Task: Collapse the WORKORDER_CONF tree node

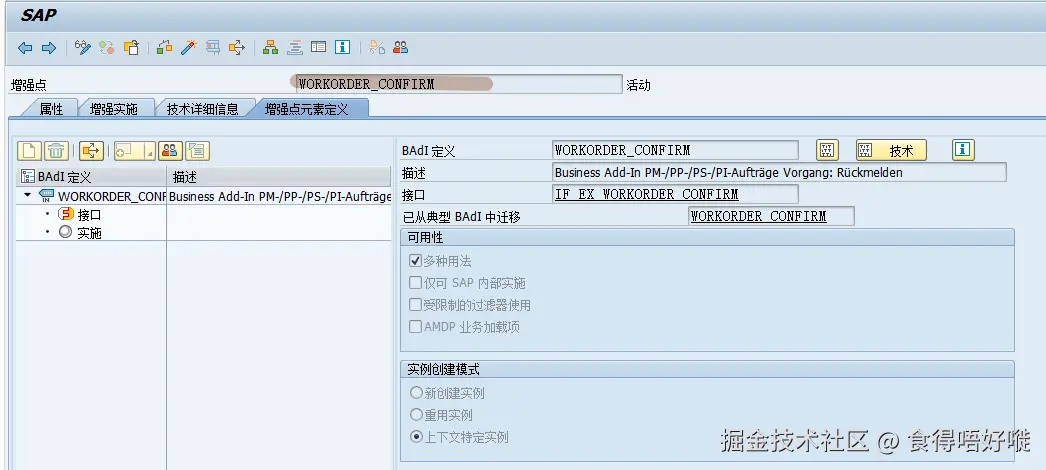Action: pos(27,196)
